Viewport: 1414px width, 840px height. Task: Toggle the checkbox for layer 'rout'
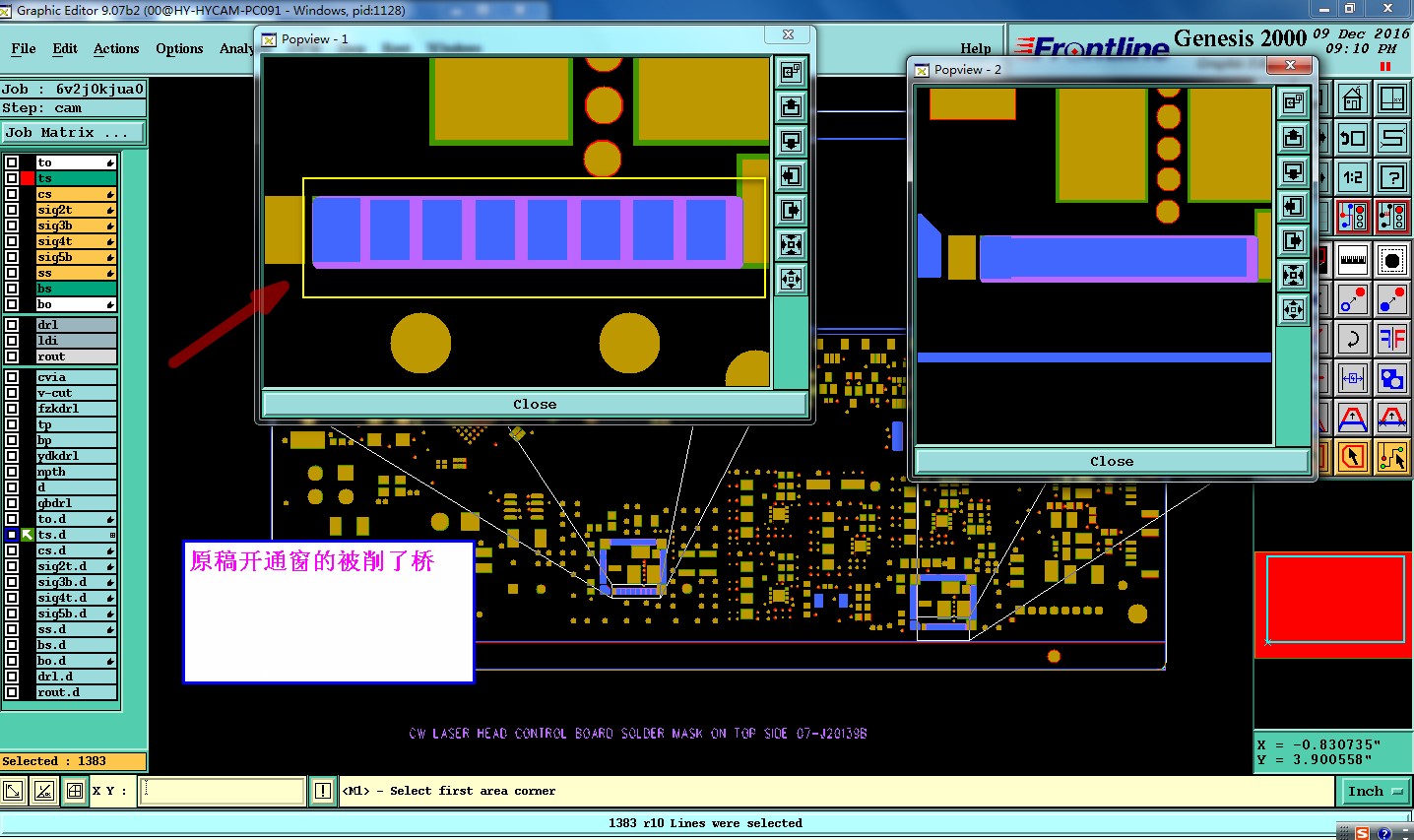(12, 356)
